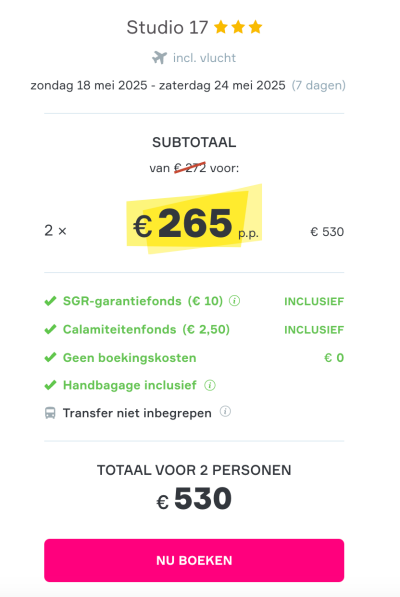Image resolution: width=400 pixels, height=597 pixels.
Task: Click the (7 dagen) duration label
Action: pyautogui.click(x=319, y=85)
